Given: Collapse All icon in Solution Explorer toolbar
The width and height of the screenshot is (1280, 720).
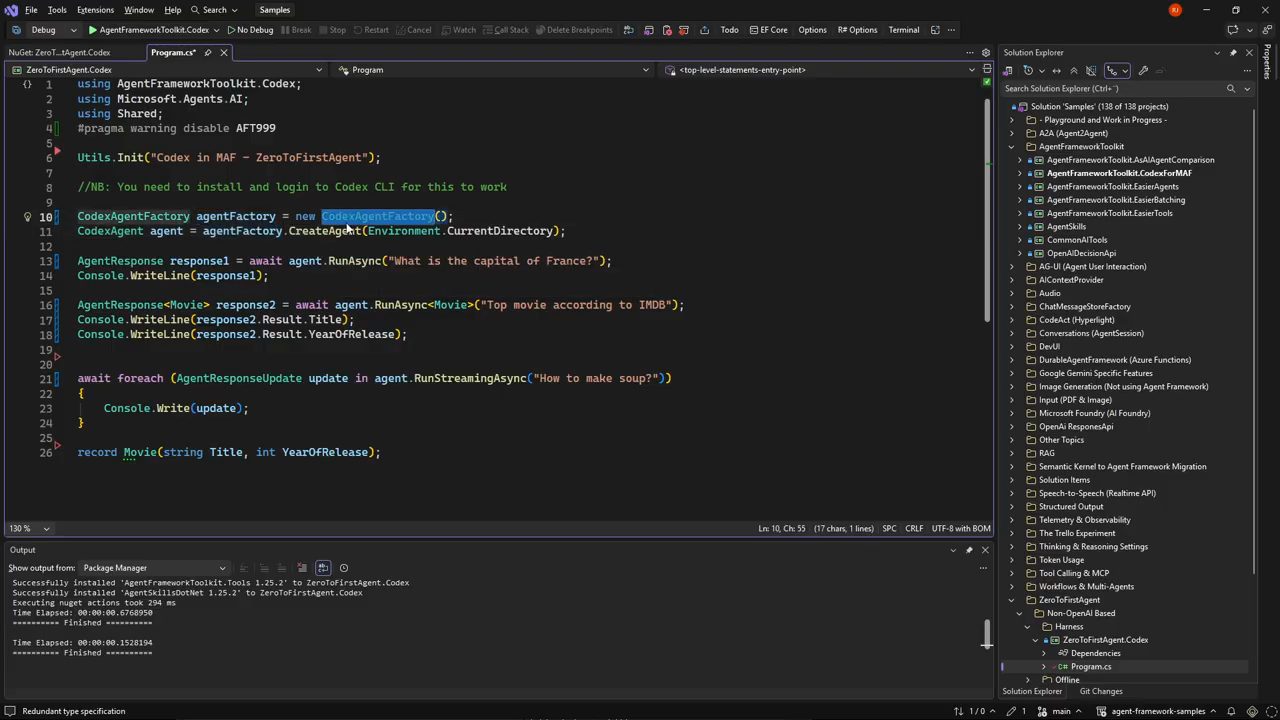Looking at the screenshot, I should point(1074,71).
